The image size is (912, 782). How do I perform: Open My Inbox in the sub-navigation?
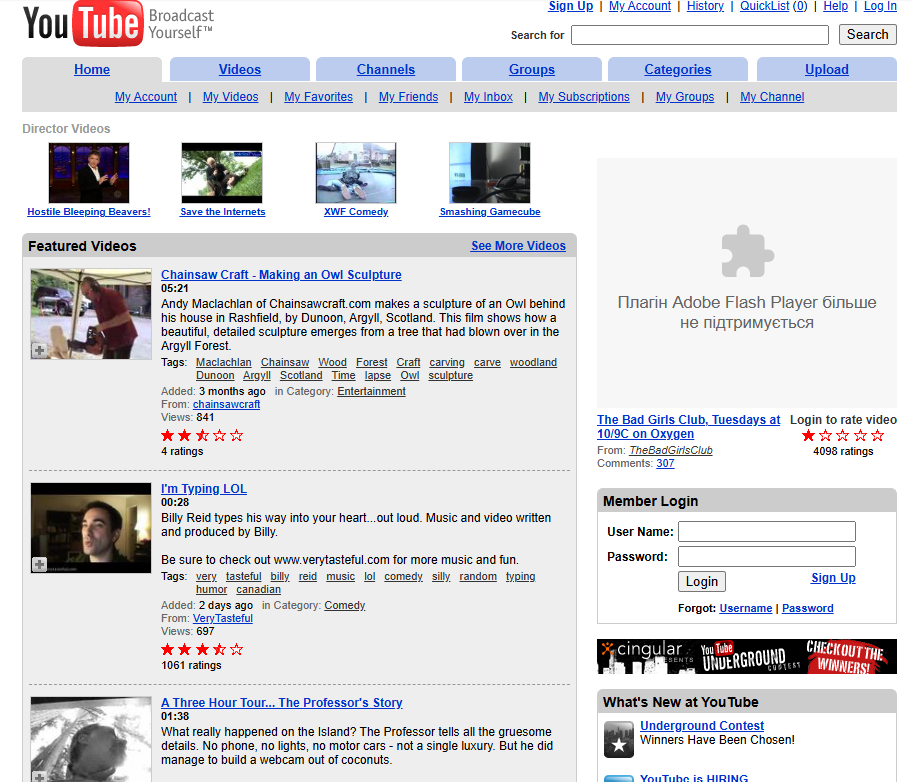(x=488, y=97)
